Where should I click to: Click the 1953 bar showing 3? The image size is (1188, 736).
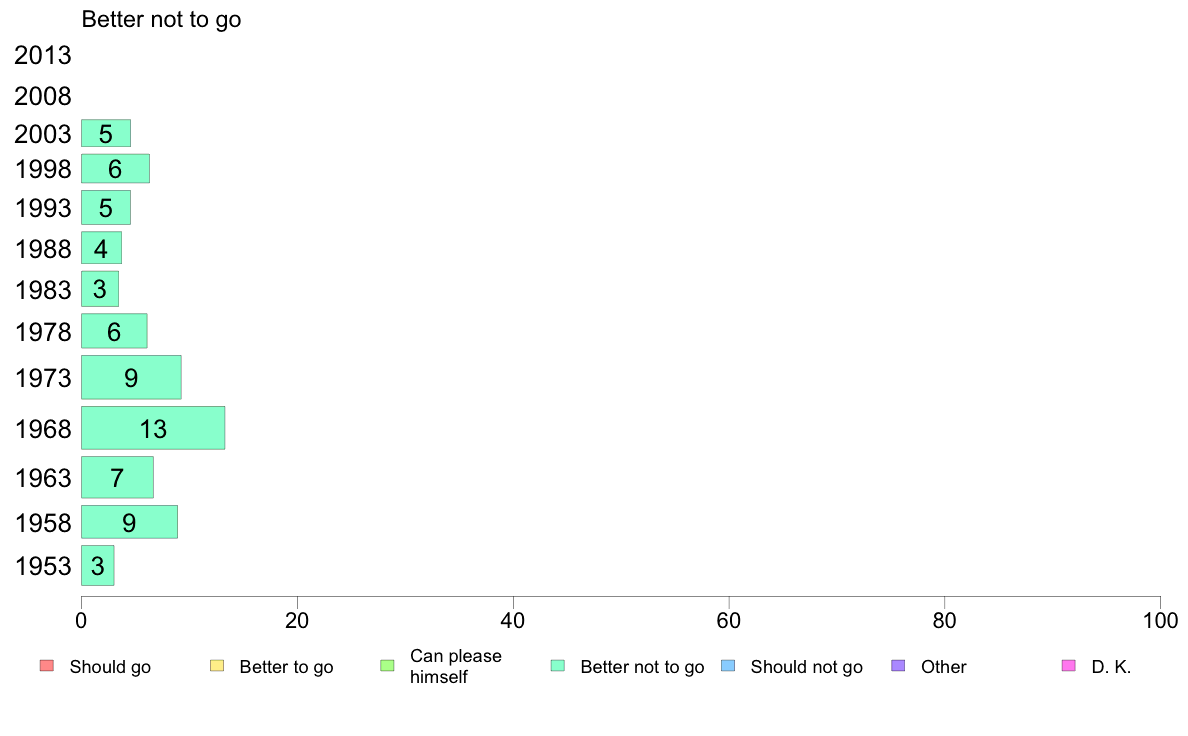[98, 565]
